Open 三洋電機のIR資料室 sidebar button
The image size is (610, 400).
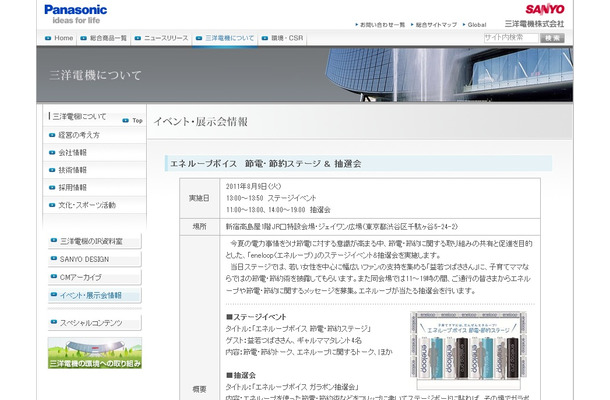click(x=94, y=241)
